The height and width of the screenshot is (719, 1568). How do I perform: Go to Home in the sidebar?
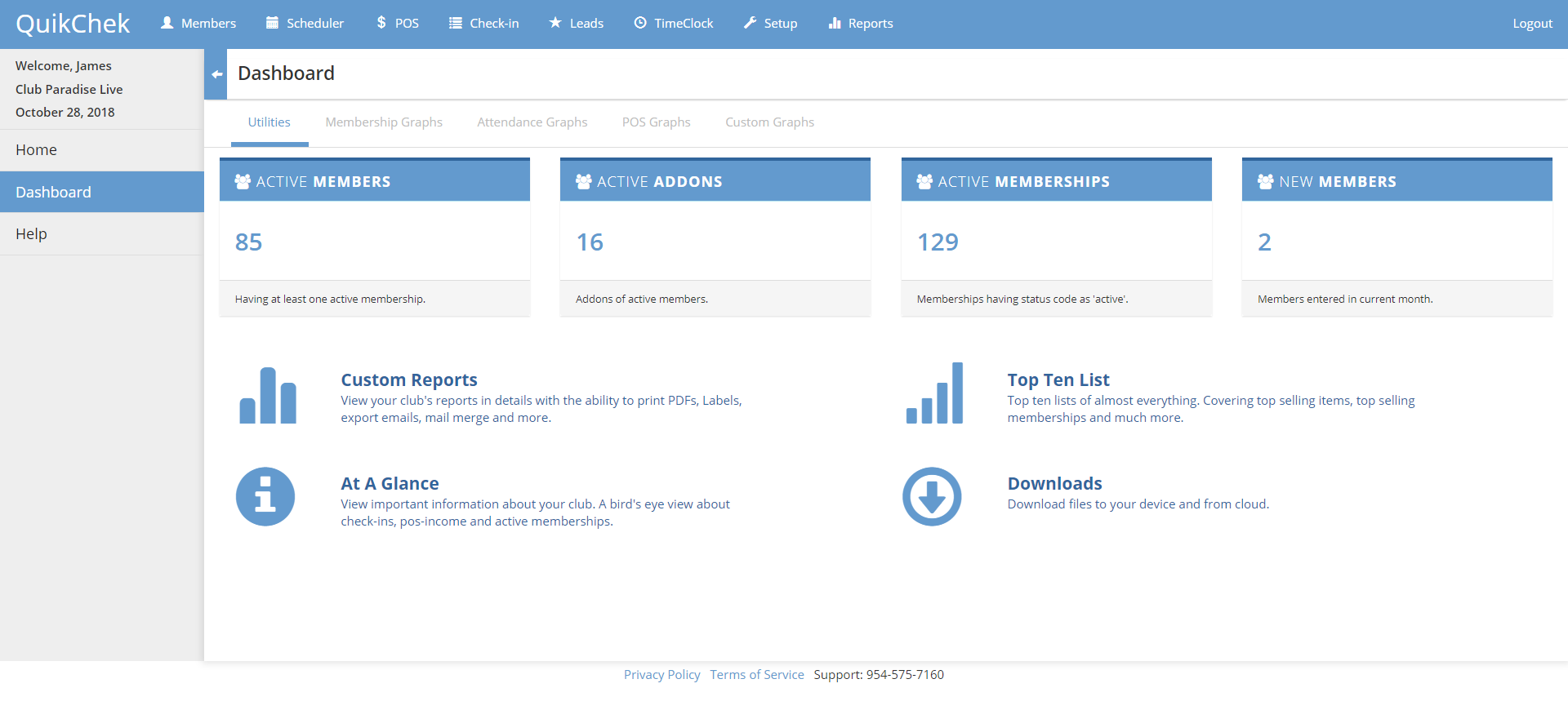(37, 150)
